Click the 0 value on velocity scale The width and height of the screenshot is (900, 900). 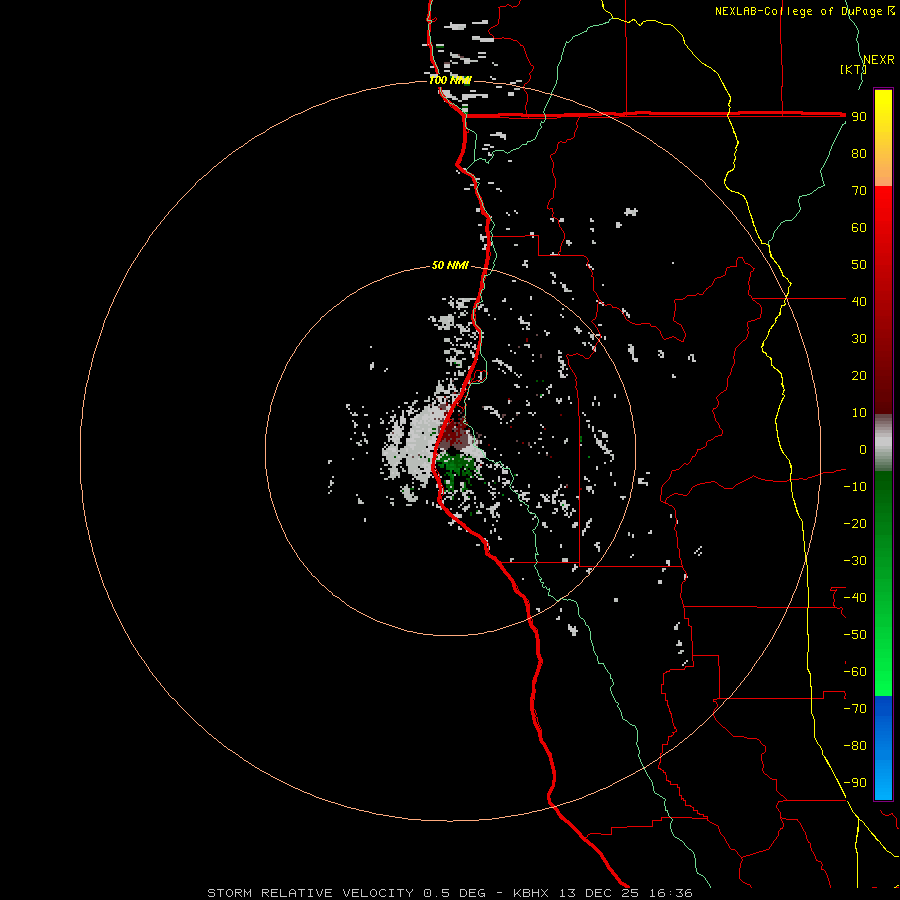coord(862,449)
